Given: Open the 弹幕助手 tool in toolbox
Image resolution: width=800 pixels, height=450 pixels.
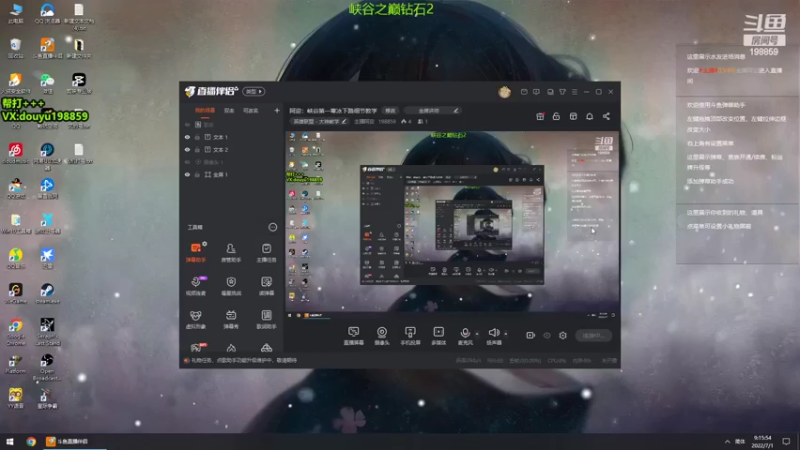Looking at the screenshot, I should [196, 253].
